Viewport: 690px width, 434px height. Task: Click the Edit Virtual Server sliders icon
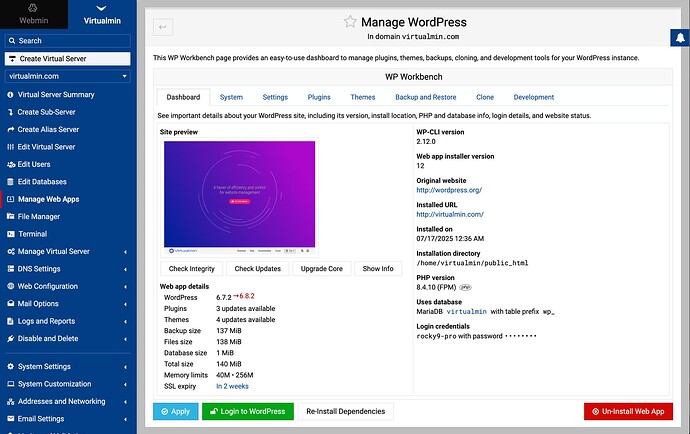(11, 147)
